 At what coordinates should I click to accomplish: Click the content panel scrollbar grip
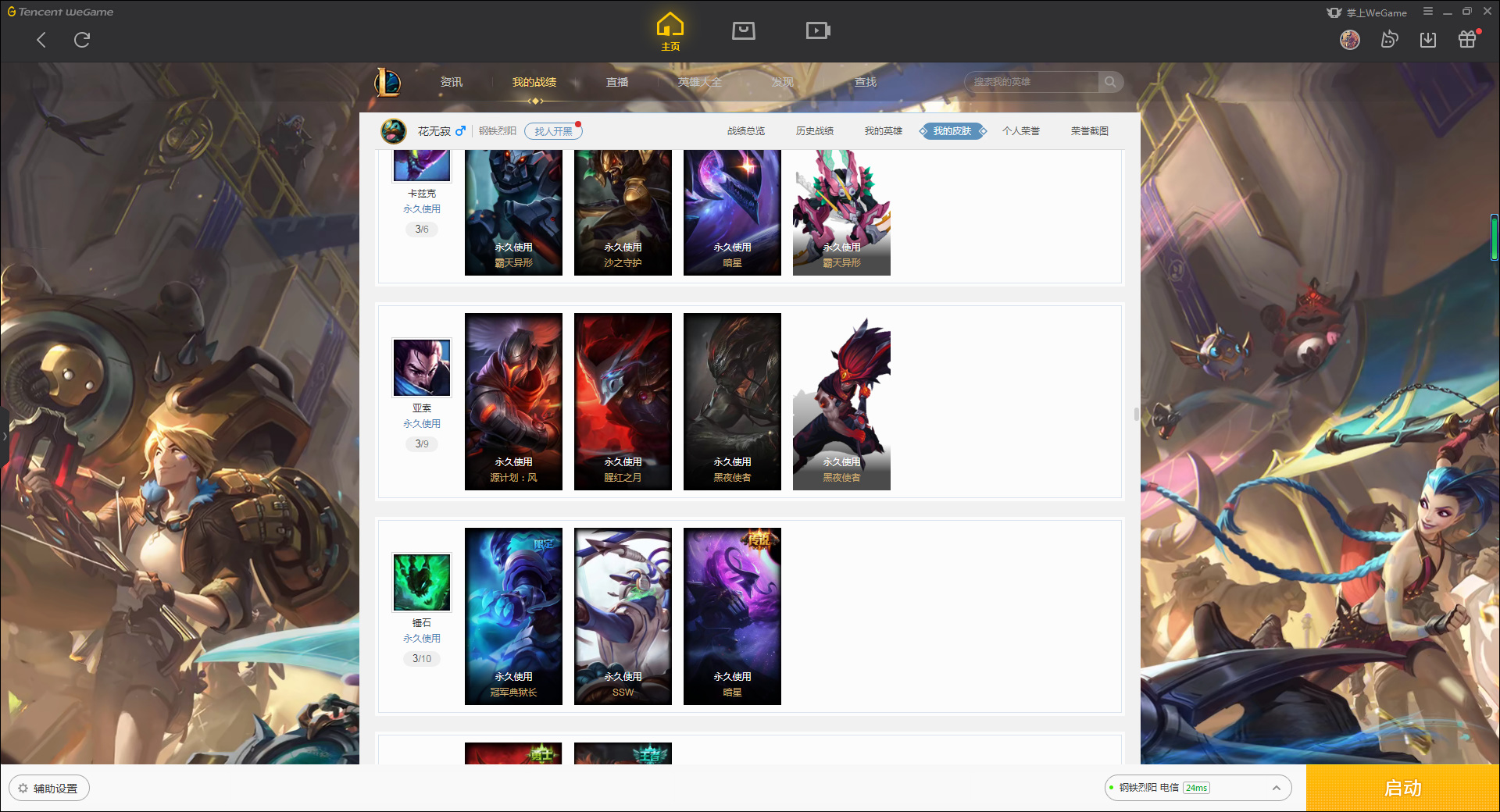[x=1136, y=414]
